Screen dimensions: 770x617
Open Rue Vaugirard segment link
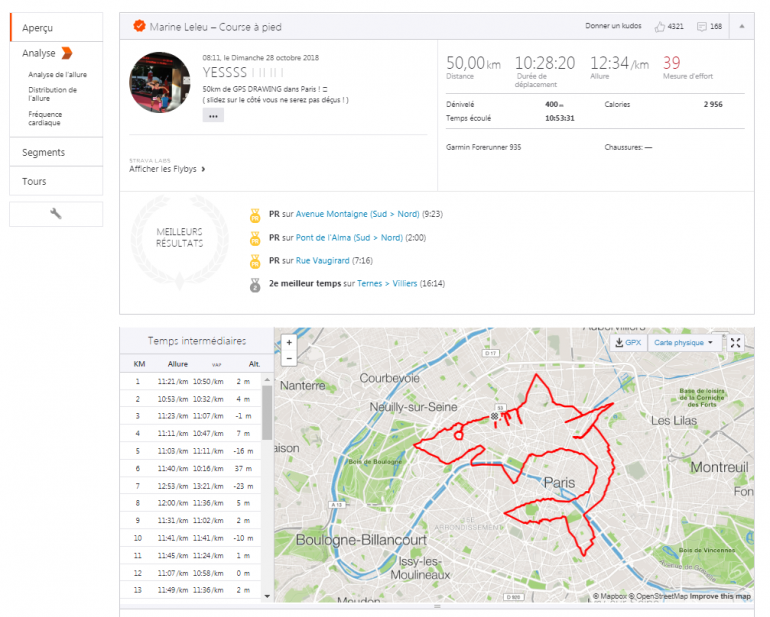pyautogui.click(x=323, y=260)
